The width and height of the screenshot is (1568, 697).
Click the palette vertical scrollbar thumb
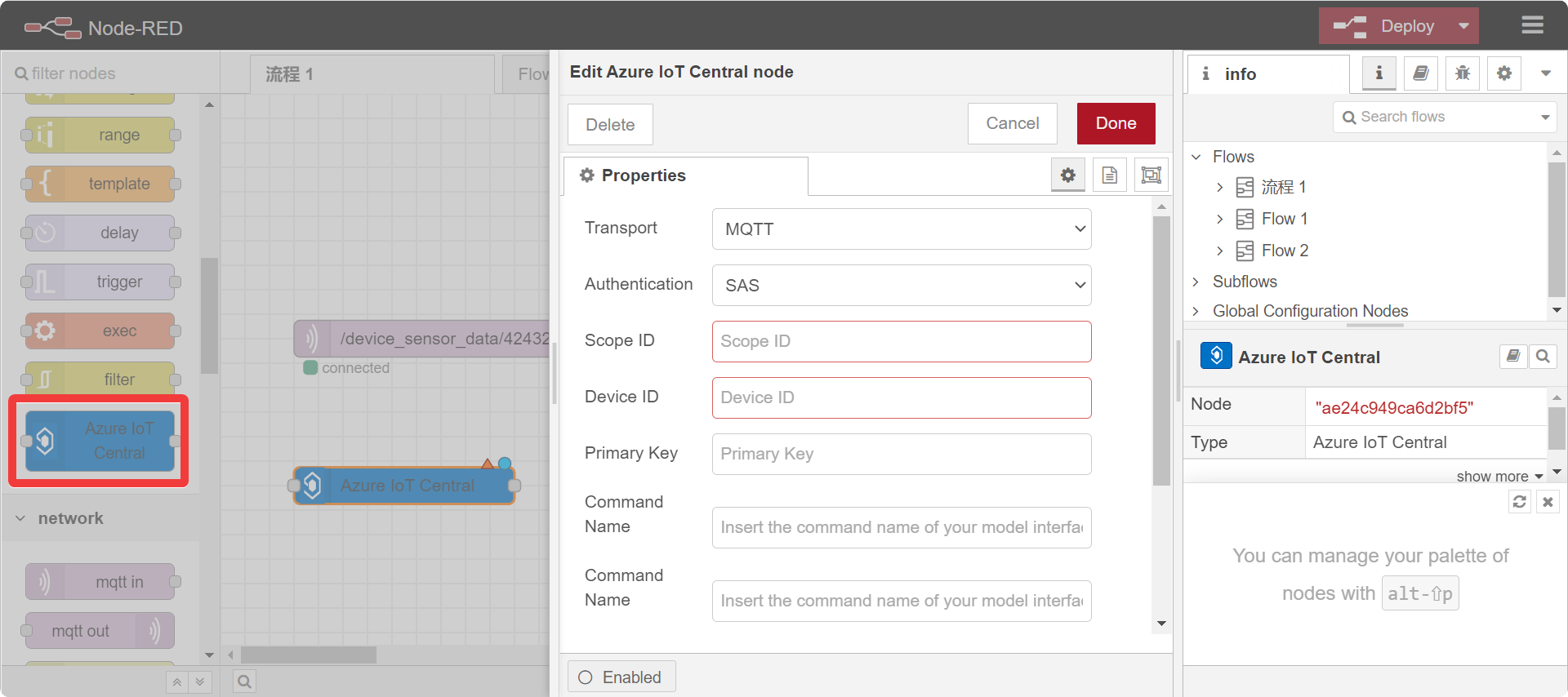[209, 315]
